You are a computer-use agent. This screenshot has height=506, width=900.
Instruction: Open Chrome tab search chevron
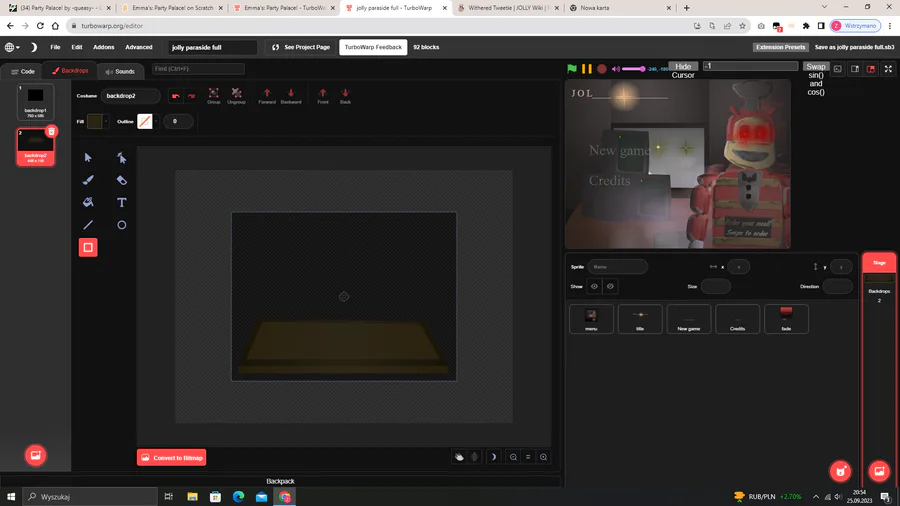[824, 7]
